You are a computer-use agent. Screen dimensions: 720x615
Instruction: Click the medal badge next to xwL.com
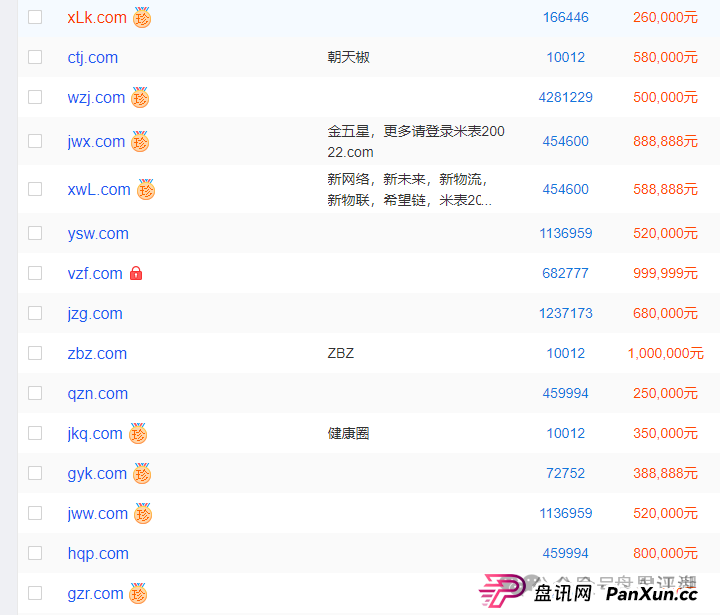tap(146, 190)
